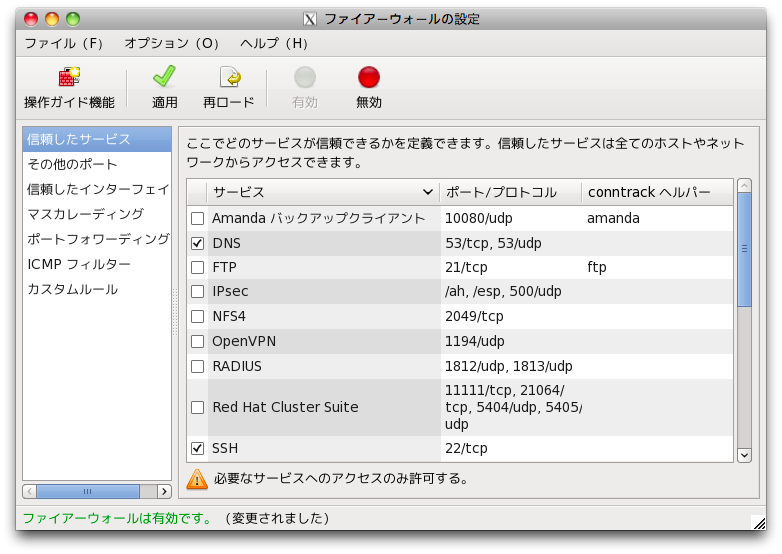Viewport: 782px width, 554px height.
Task: Select その他のポート in sidebar
Action: [72, 164]
